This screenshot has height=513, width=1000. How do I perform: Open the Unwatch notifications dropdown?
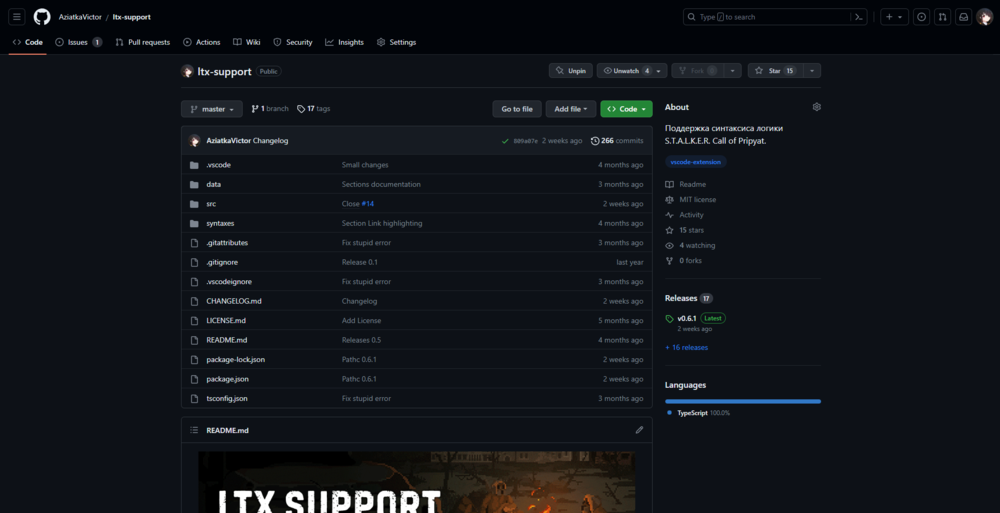point(632,71)
